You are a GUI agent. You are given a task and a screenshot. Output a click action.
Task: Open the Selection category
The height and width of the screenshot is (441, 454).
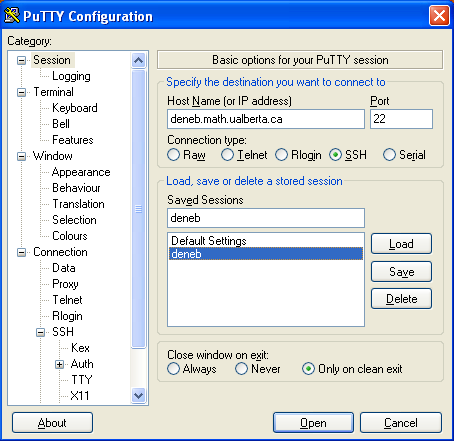coord(74,220)
